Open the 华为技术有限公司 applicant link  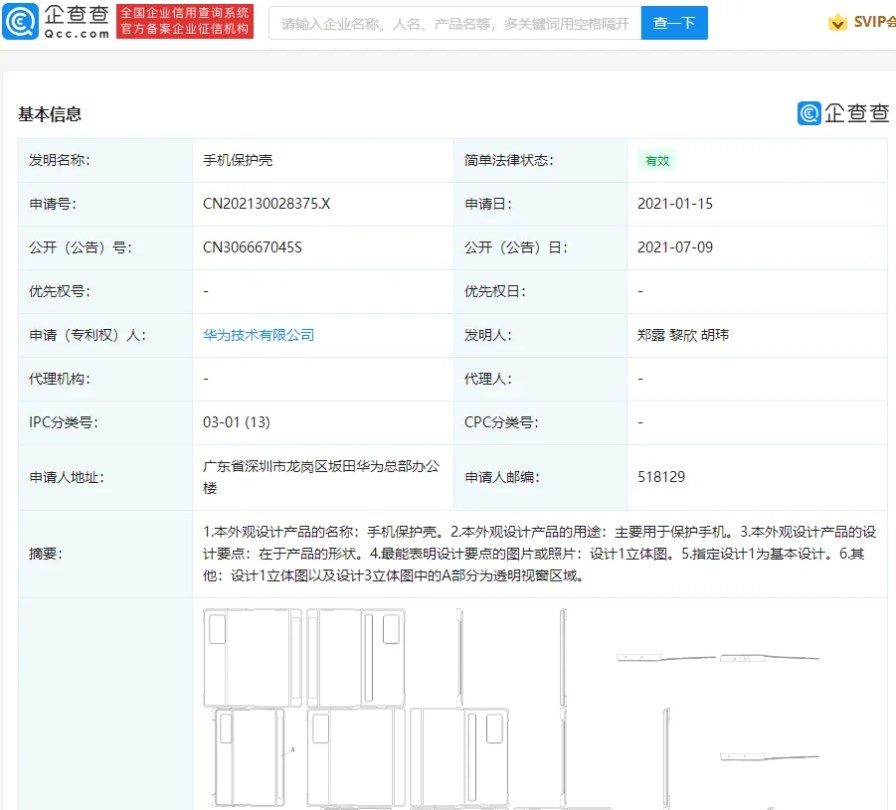pyautogui.click(x=258, y=335)
